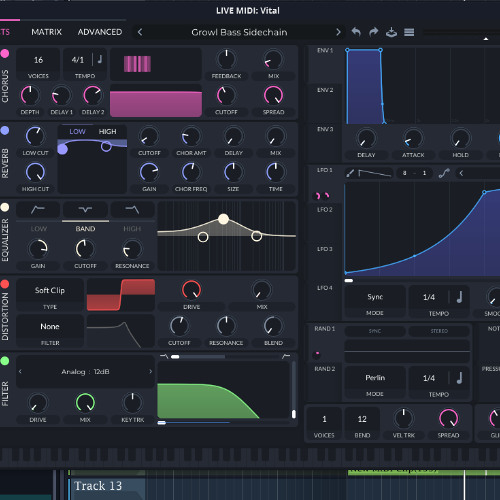This screenshot has width=500, height=500.
Task: Select the EQ low shelf shape icon
Action: coord(38,210)
